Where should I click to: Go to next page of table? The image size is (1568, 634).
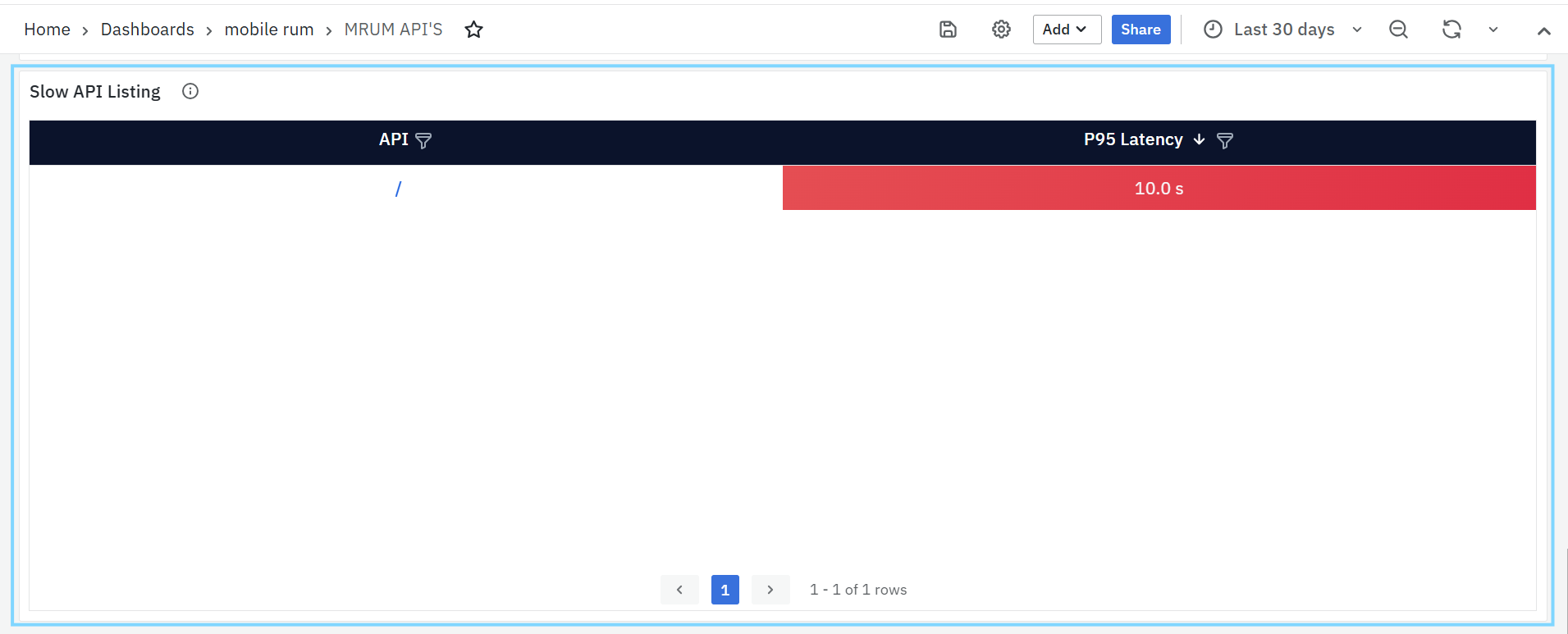(770, 590)
